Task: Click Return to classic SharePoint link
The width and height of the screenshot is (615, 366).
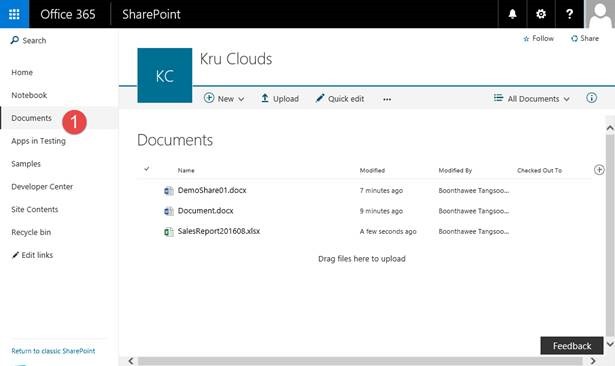Action: click(x=53, y=351)
